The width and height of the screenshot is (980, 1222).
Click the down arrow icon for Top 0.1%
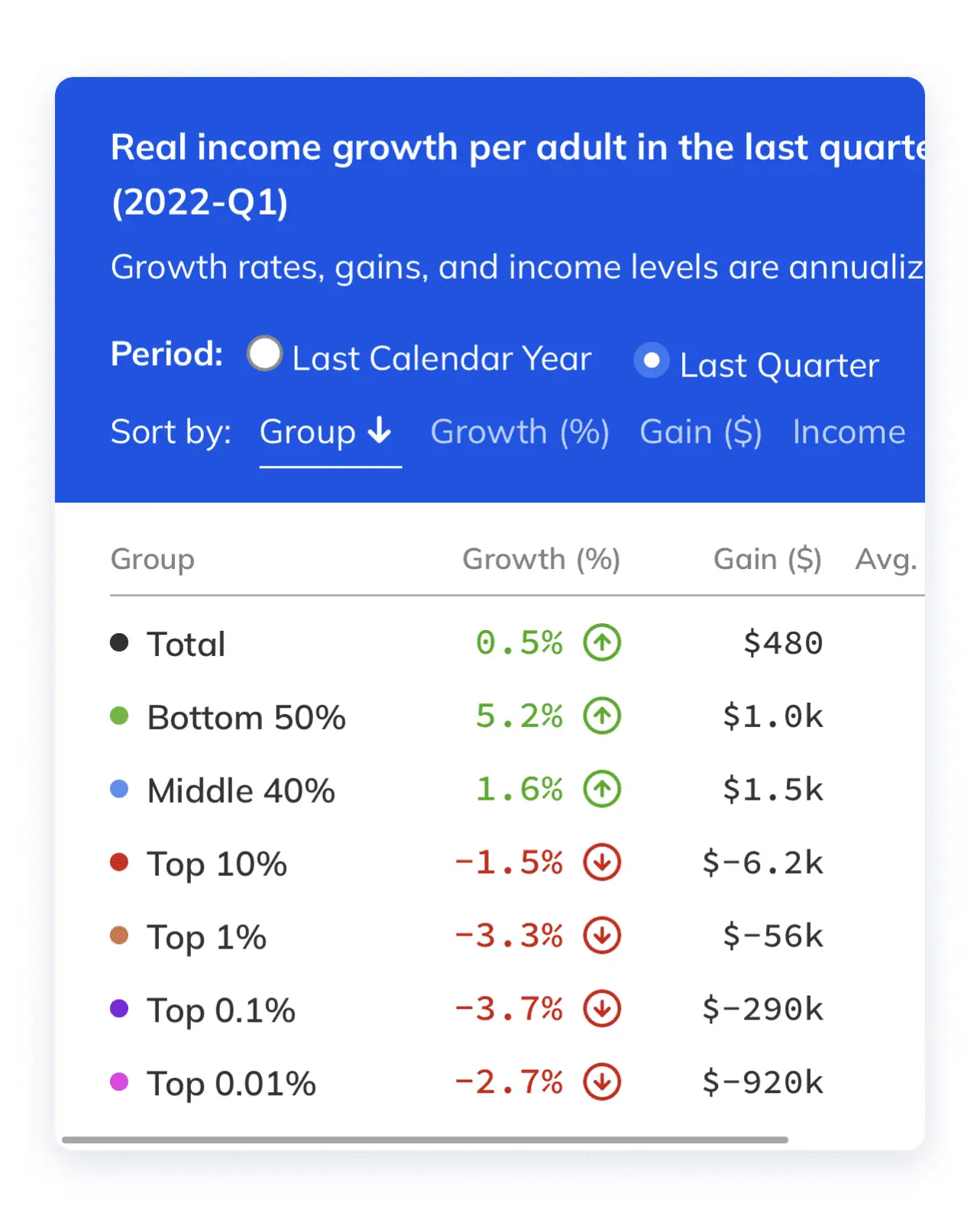[602, 1009]
